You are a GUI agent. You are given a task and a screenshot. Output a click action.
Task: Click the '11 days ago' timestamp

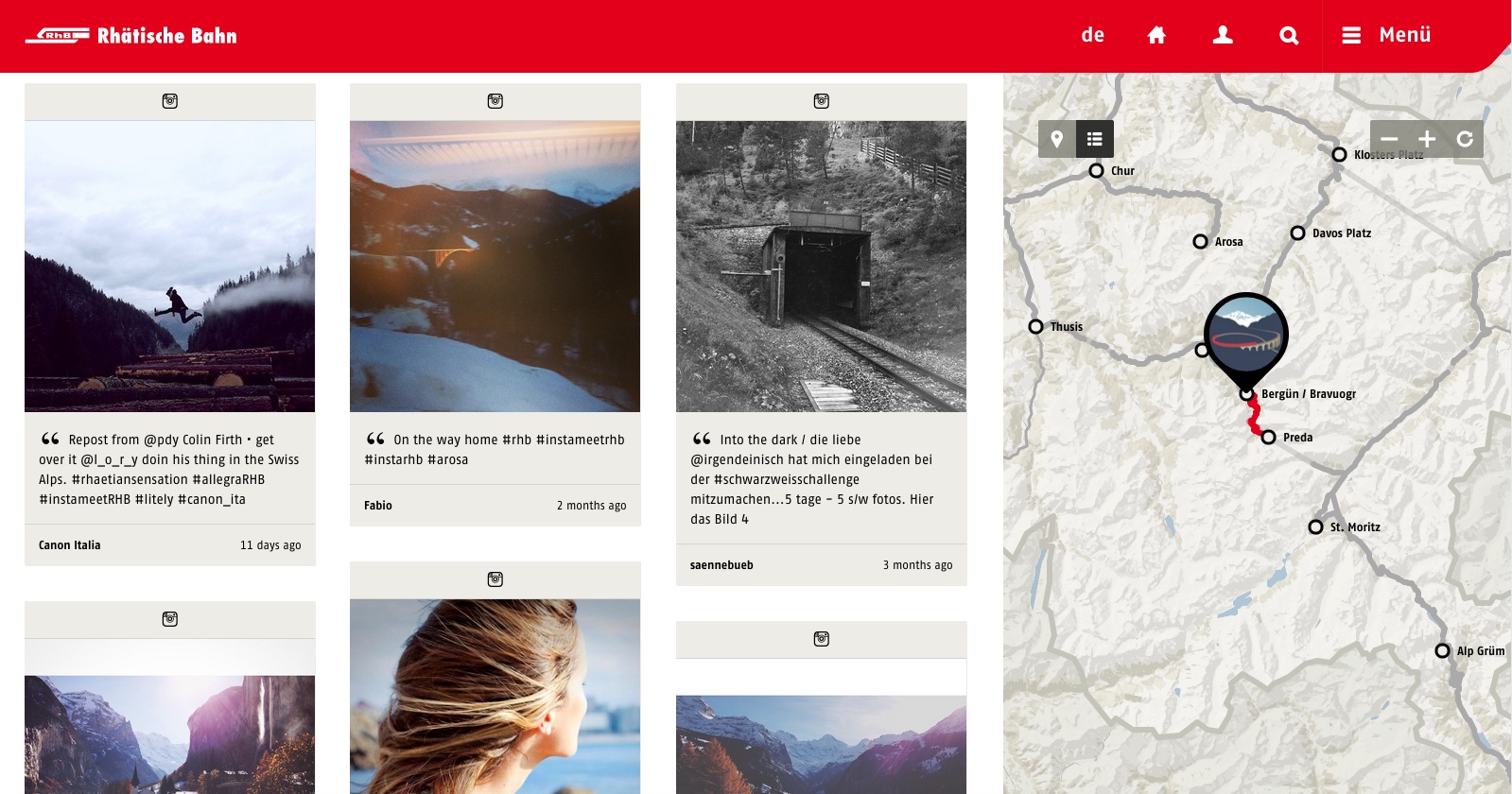click(270, 545)
